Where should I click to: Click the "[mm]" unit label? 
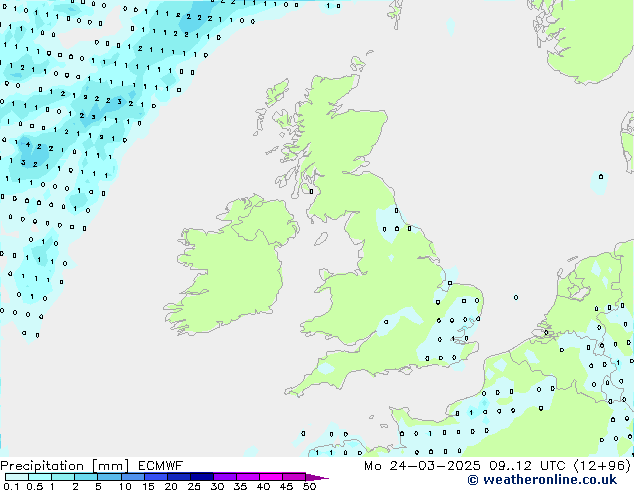coord(110,466)
